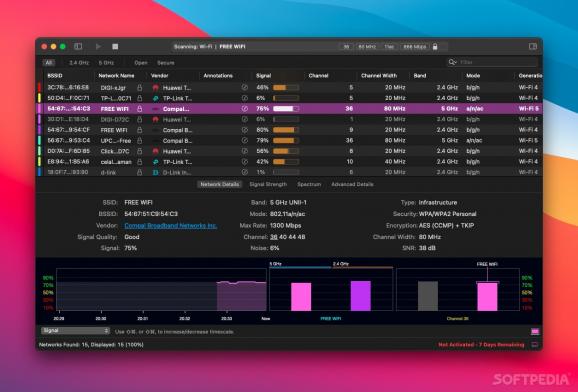Screen dimensions: 578x392
Task: Filter networks by 5 GHz band
Action: (x=106, y=63)
